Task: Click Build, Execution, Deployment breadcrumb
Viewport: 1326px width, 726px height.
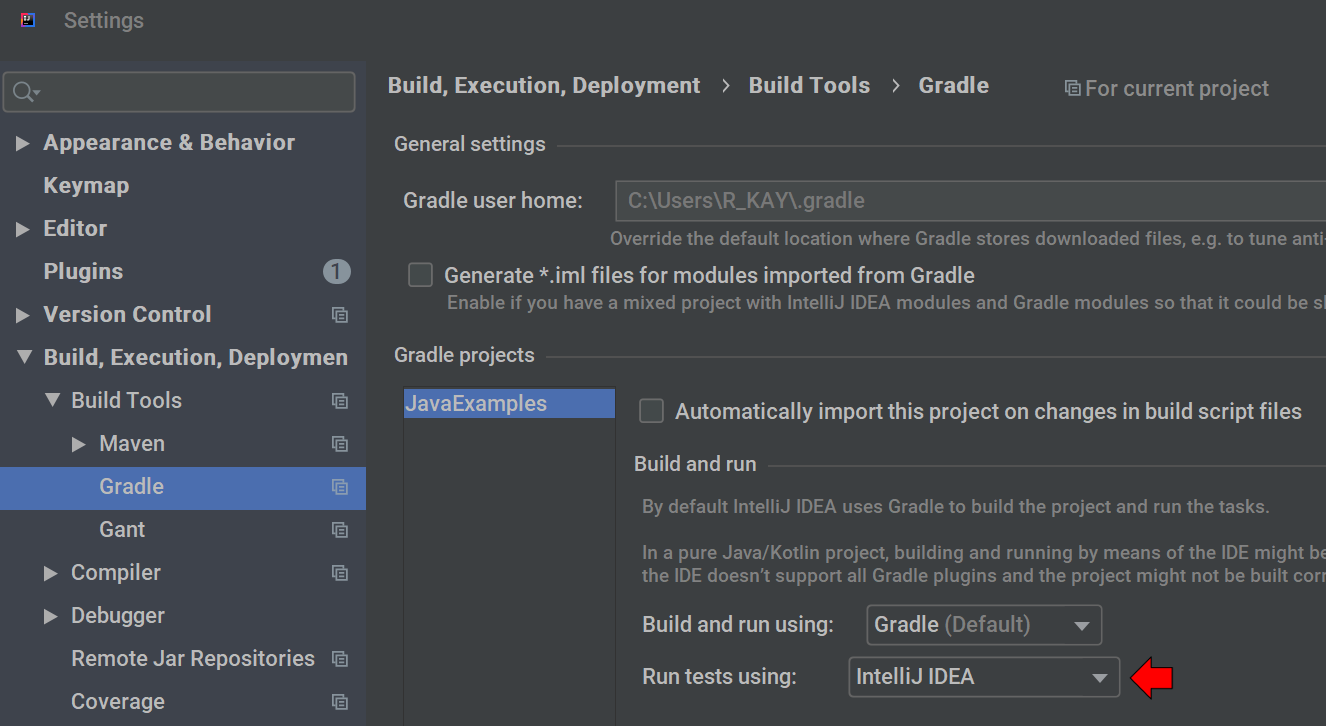Action: [544, 86]
